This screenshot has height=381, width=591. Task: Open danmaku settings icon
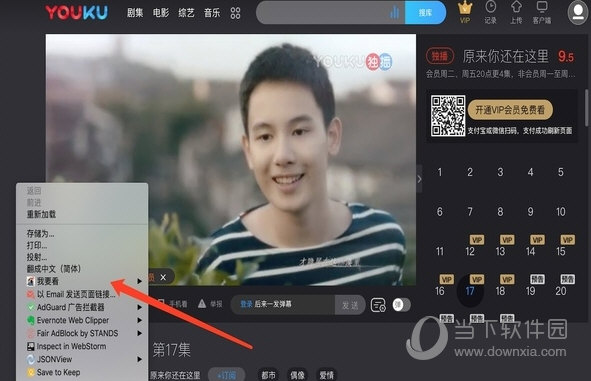coord(378,305)
